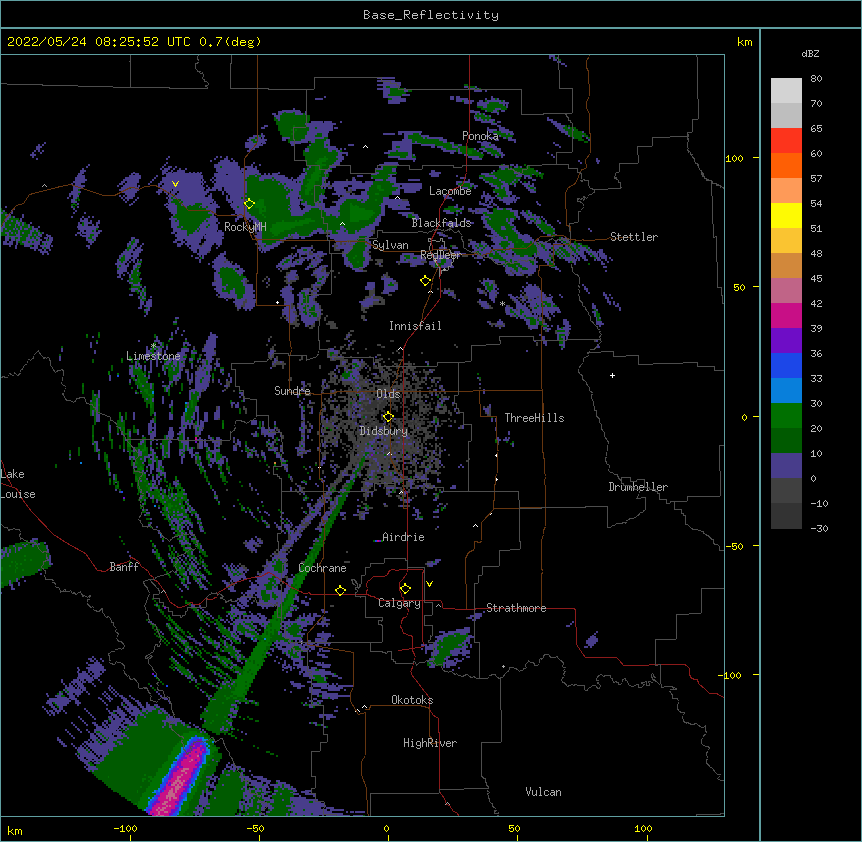Click the white asterisk marker east of RedDeer
Screen dimensions: 862x842
pos(502,303)
